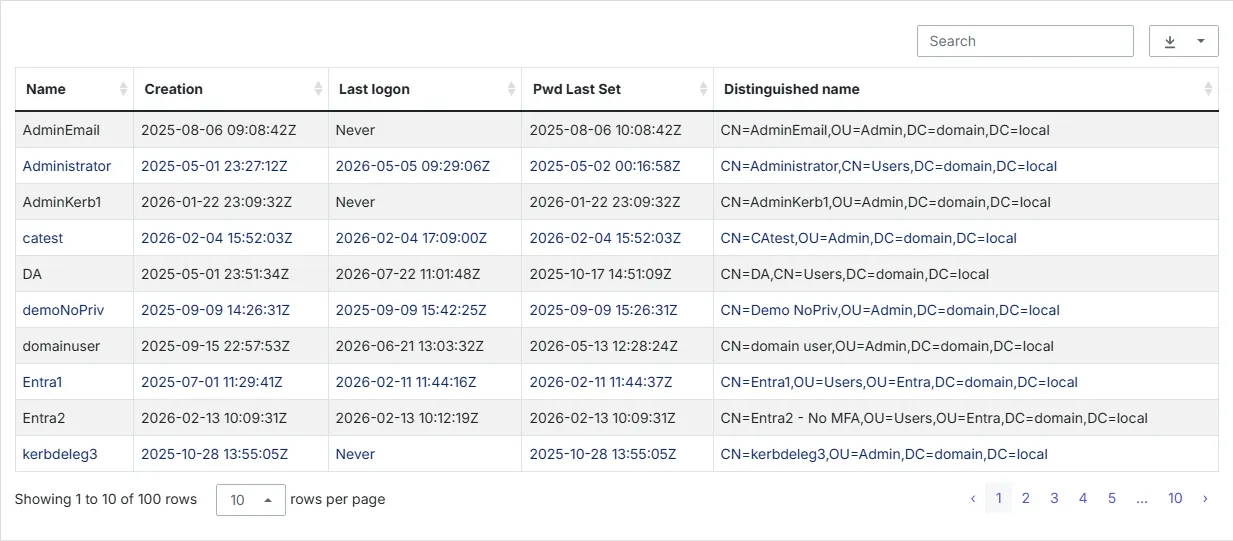Open page 2 of results
The image size is (1233, 541).
coord(1025,498)
